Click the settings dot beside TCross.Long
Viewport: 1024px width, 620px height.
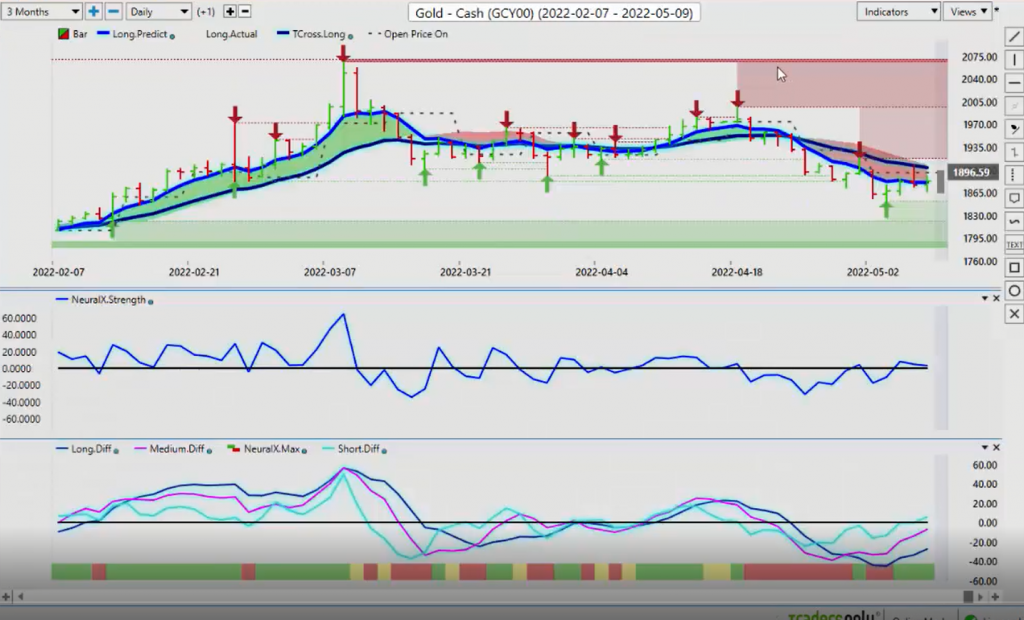351,37
